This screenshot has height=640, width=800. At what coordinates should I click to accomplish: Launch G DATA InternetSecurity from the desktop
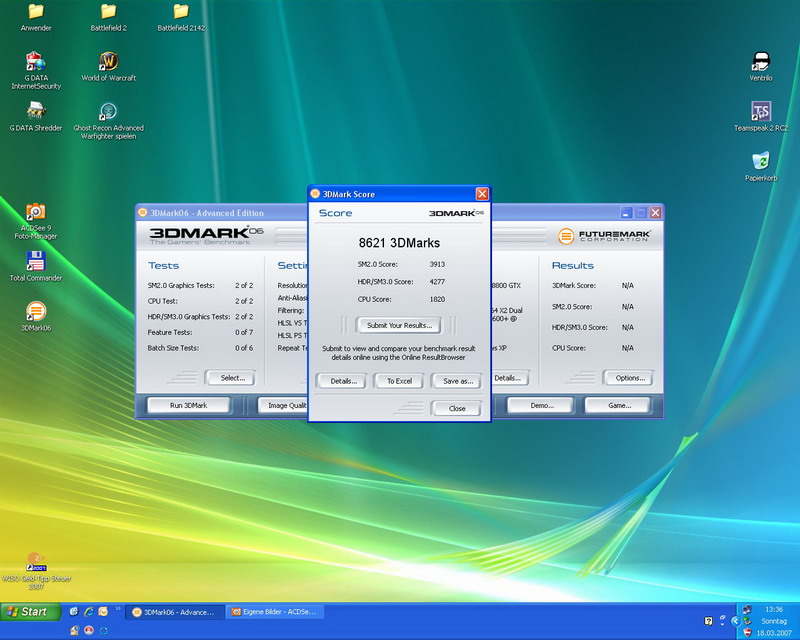click(36, 70)
